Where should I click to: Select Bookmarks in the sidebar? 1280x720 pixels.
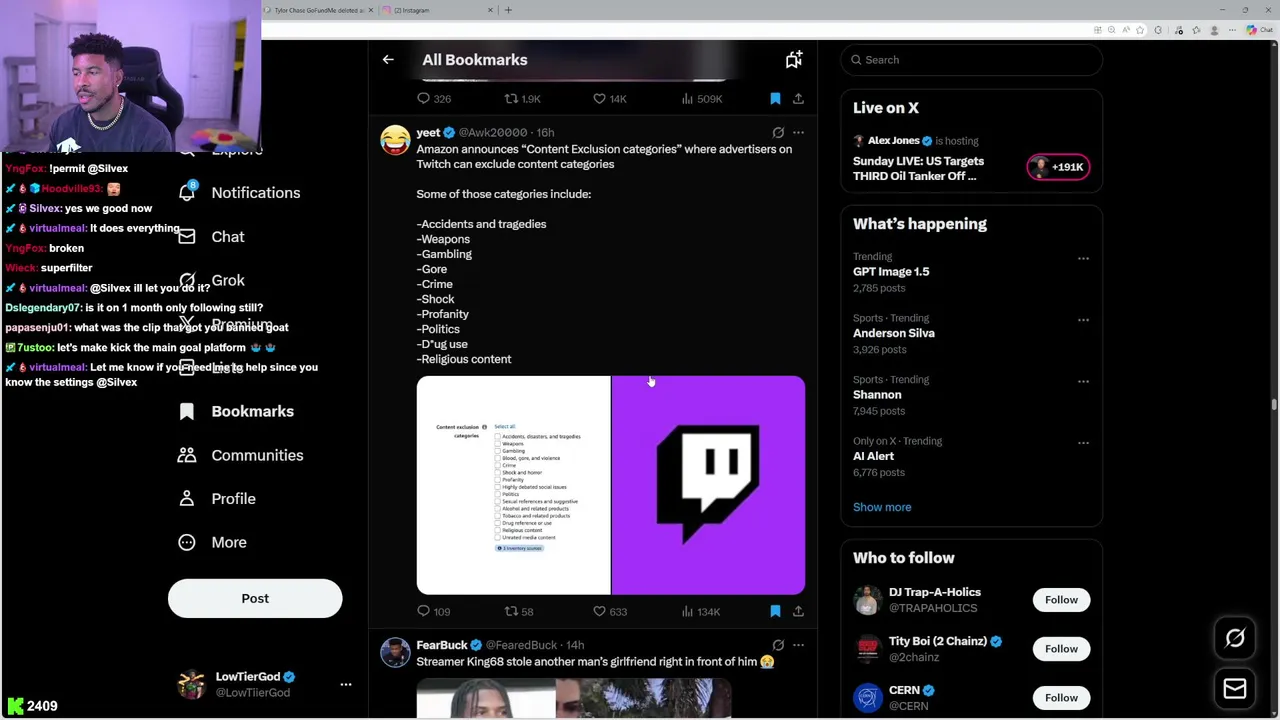pos(237,411)
